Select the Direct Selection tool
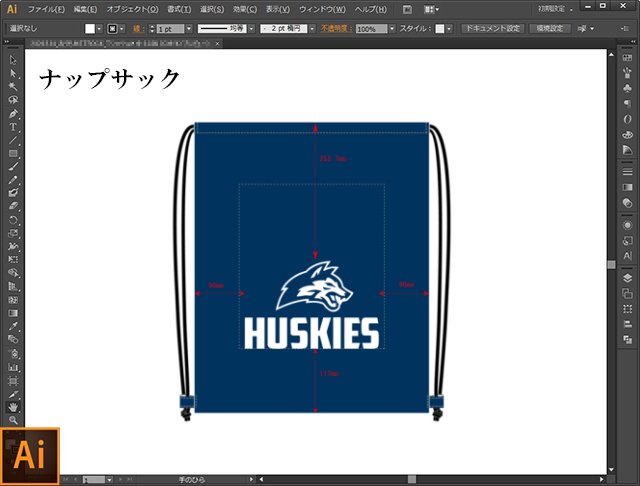This screenshot has width=640, height=486. coord(13,74)
